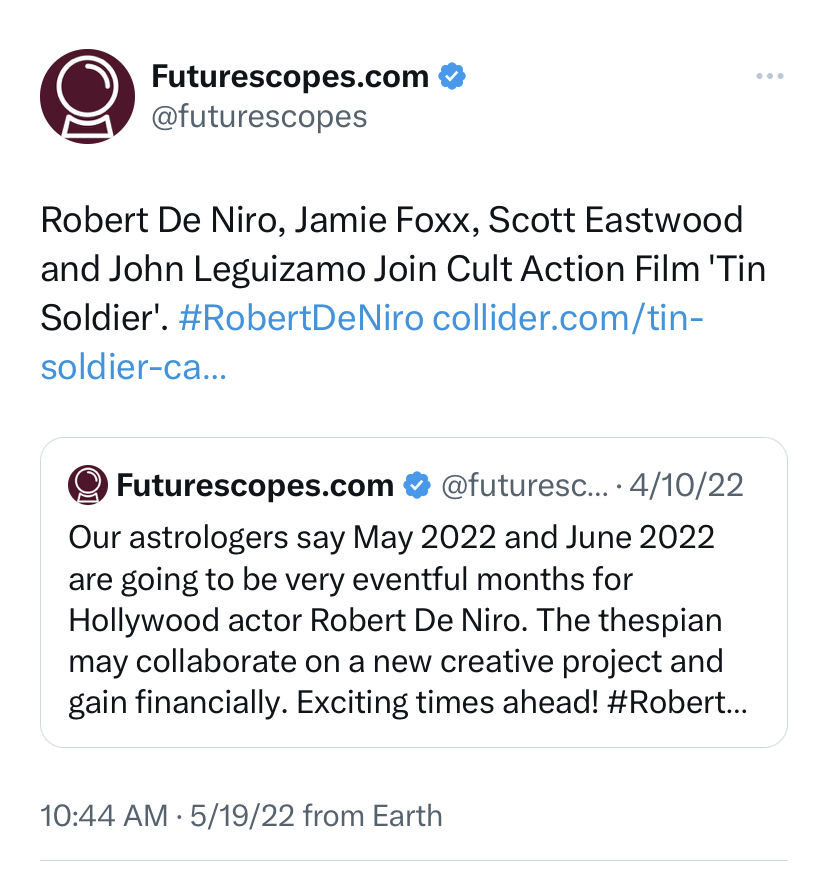Screen dimensions: 828x879
Task: Click 'Exciting times ahead!' in the quoted tweet
Action: tap(447, 702)
